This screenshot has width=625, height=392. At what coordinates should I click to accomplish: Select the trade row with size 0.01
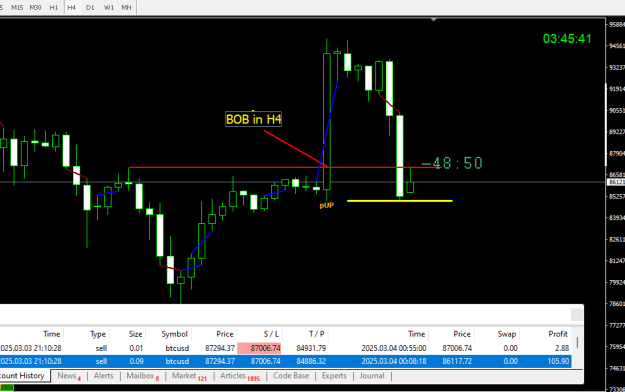coord(285,348)
